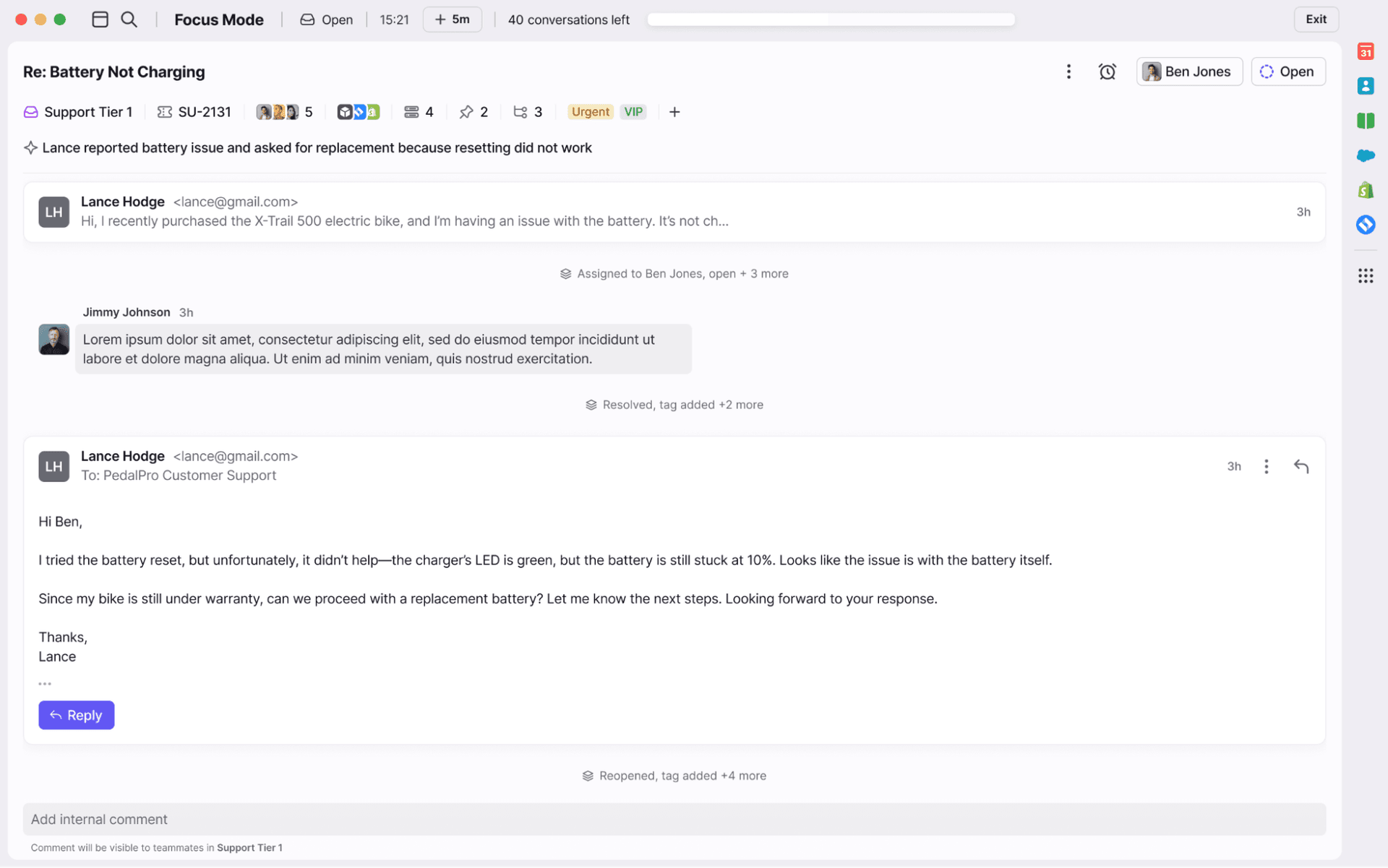Click the search magnifier icon
The height and width of the screenshot is (868, 1388).
(x=129, y=20)
